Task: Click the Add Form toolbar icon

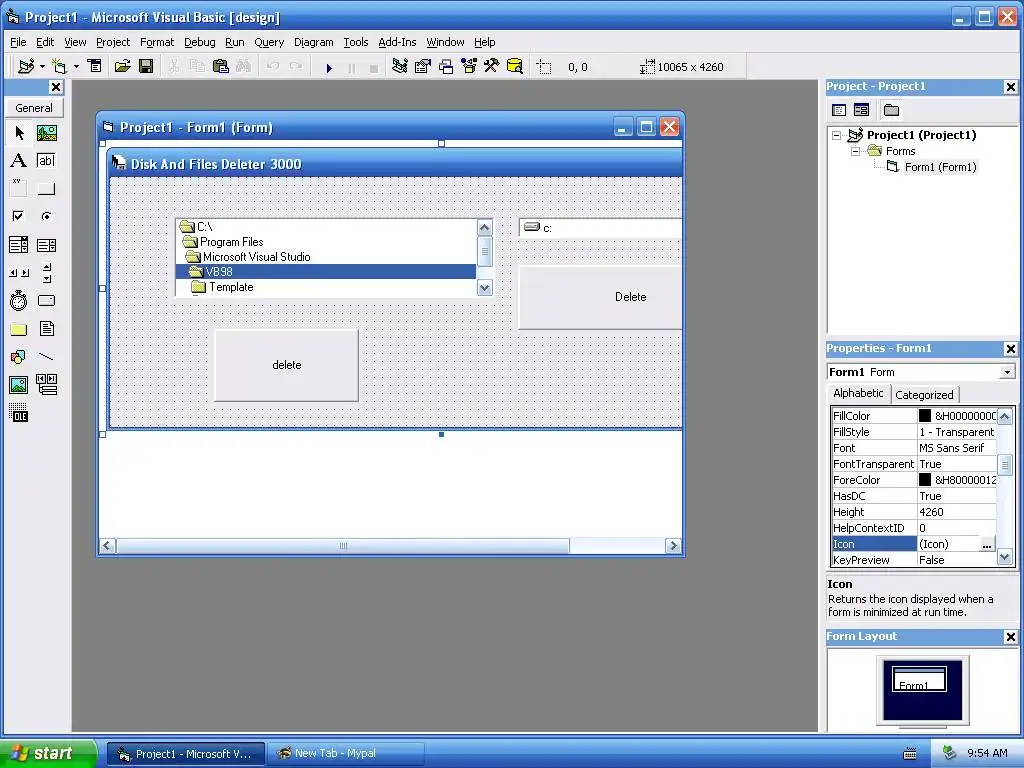Action: 59,67
